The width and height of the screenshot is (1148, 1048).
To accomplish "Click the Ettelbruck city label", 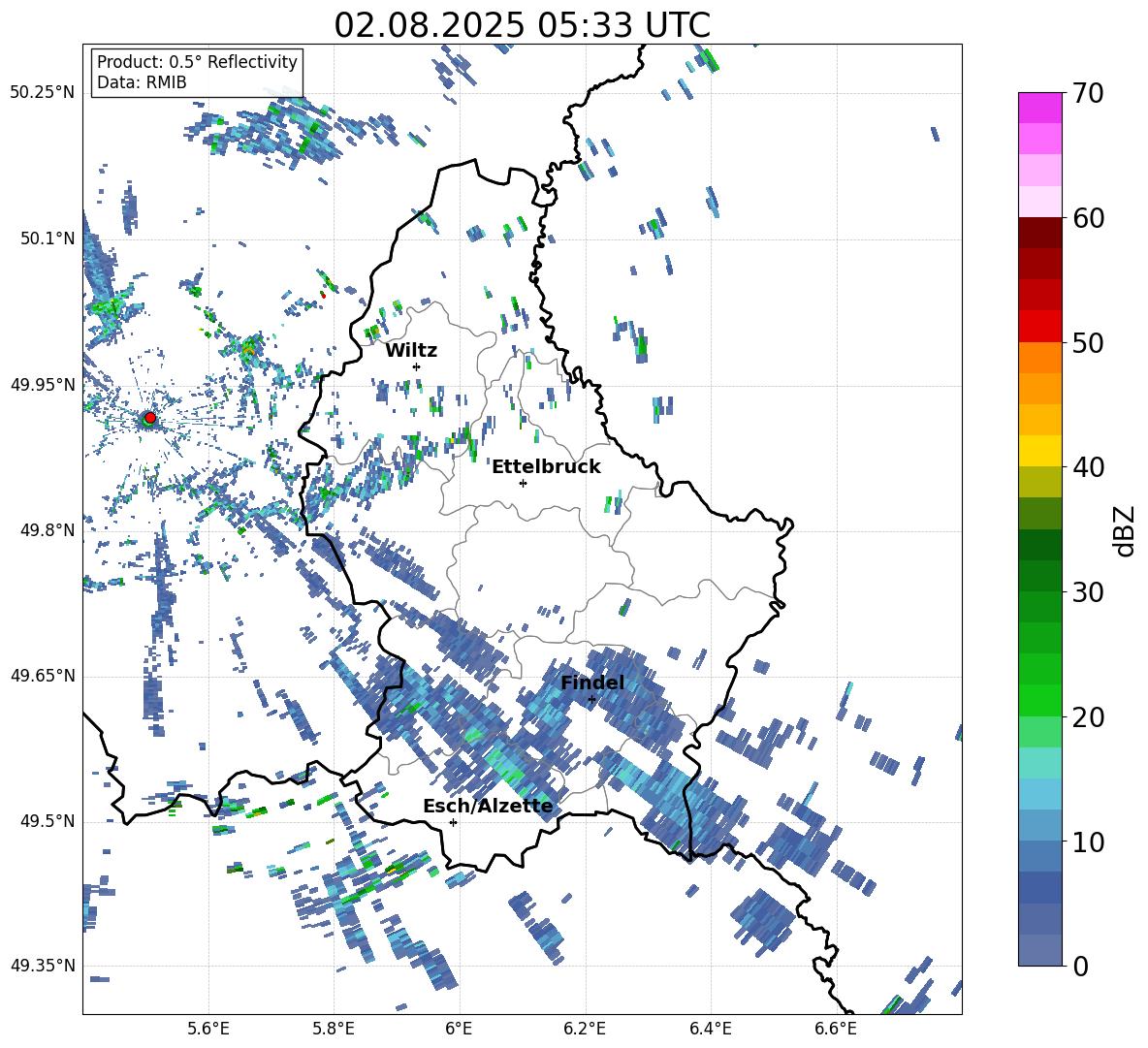I will (x=546, y=467).
